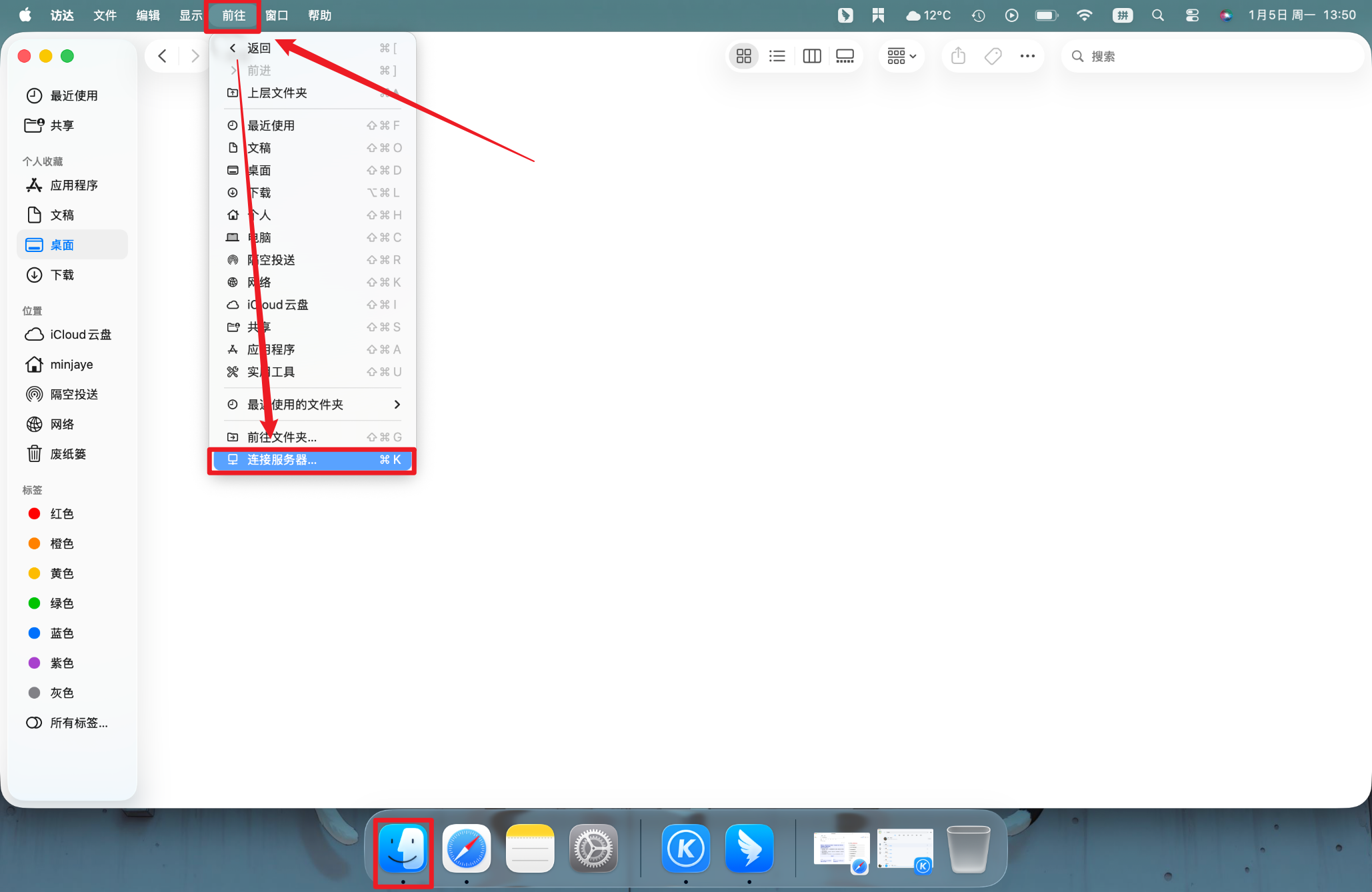Screen dimensions: 1372x892
Task: Open the more actions ellipsis menu
Action: 1027,56
